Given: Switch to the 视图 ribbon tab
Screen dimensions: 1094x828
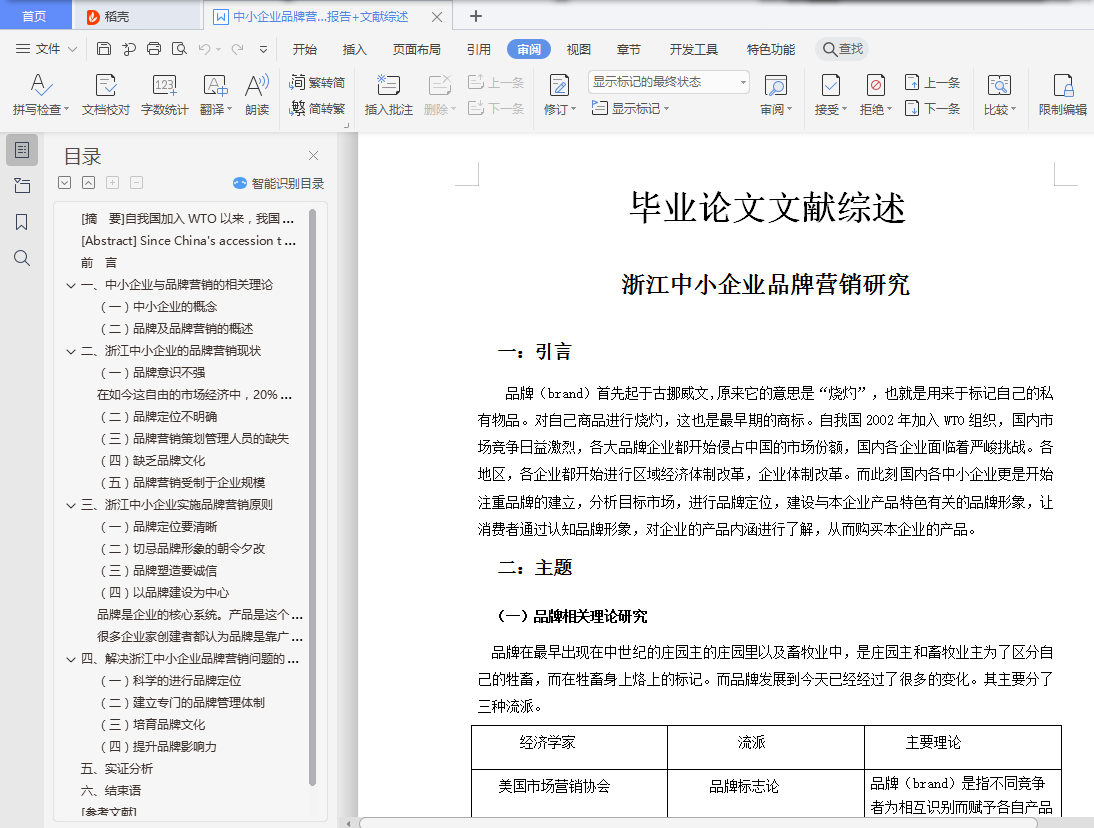Looking at the screenshot, I should click(578, 49).
